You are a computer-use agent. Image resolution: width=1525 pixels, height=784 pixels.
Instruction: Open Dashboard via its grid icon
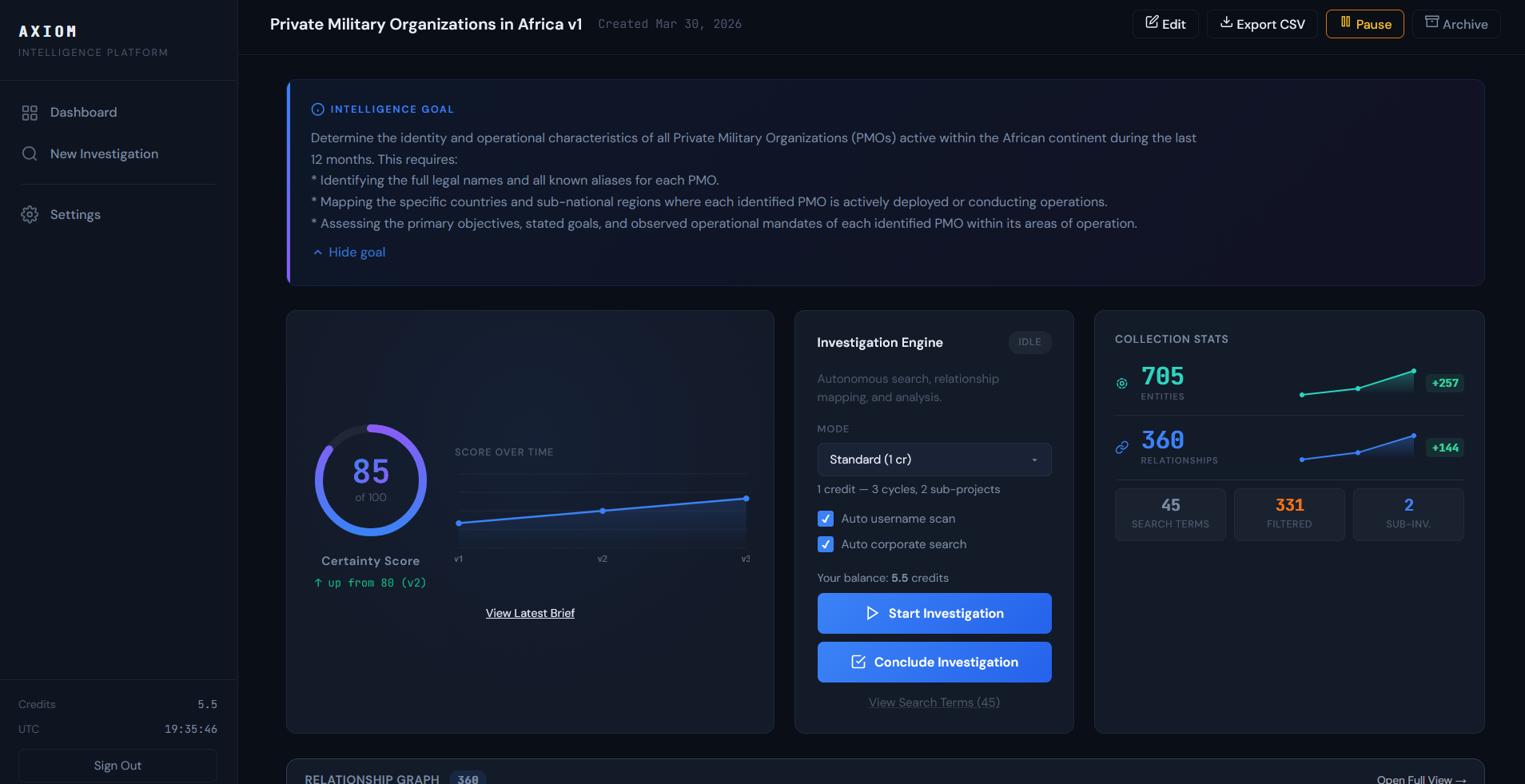coord(30,112)
